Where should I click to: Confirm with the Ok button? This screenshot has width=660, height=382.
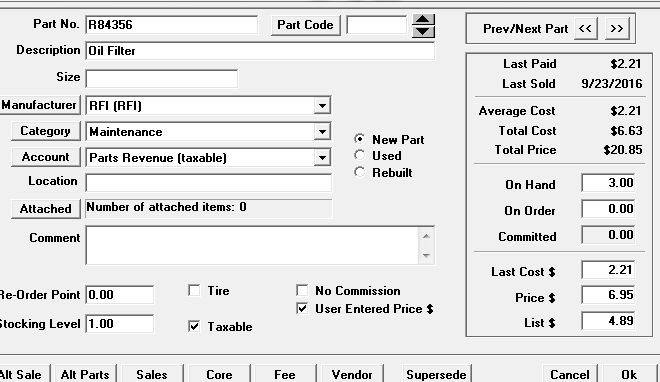pos(630,374)
